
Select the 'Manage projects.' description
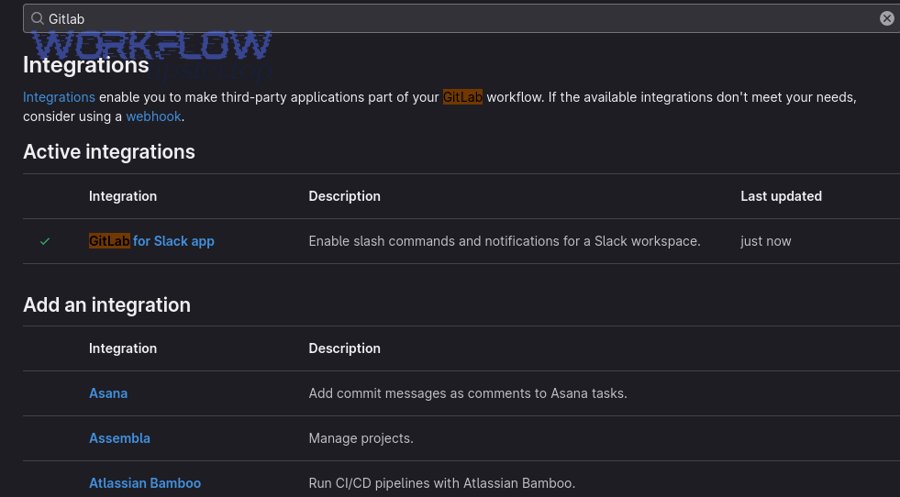[x=361, y=438]
